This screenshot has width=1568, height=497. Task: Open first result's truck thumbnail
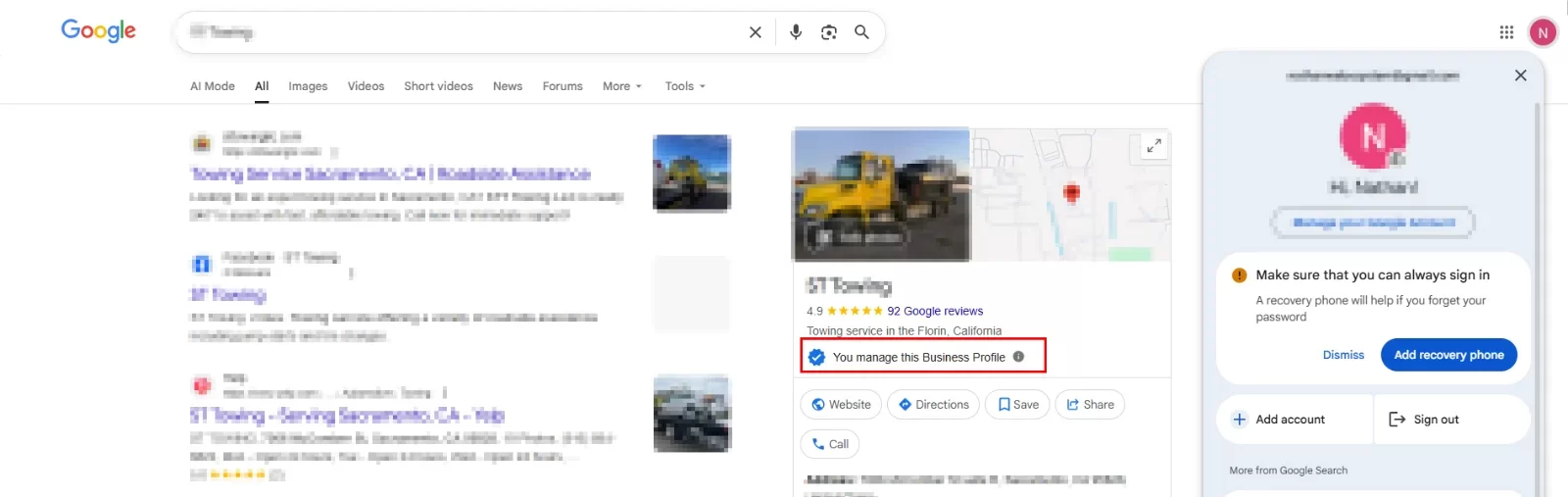(x=692, y=174)
